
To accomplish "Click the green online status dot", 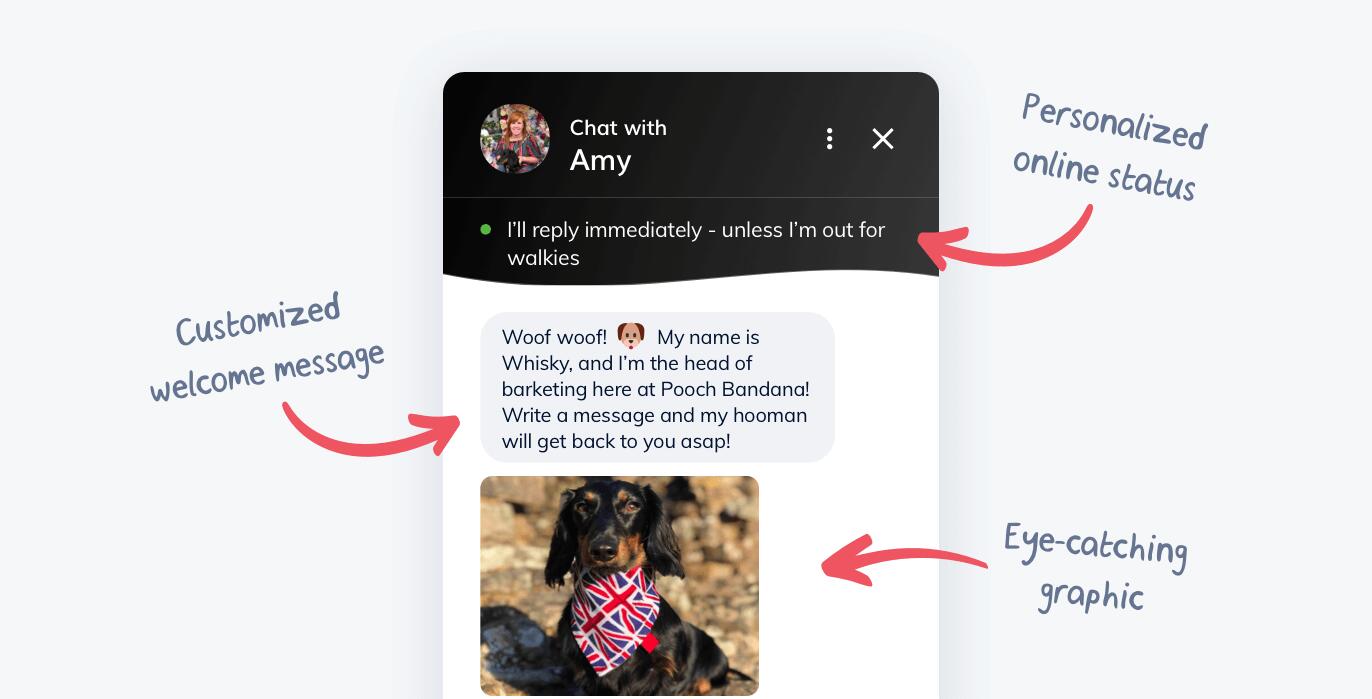I will pos(486,230).
